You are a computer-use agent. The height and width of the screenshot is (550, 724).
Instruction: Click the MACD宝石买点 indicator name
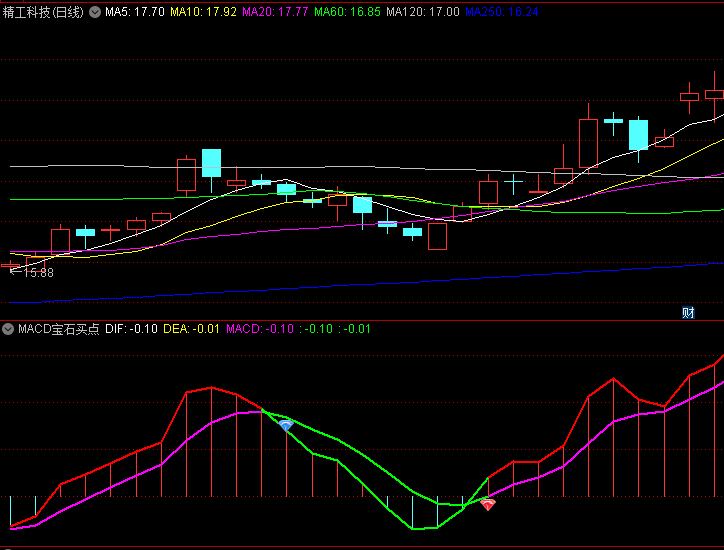[x=58, y=329]
